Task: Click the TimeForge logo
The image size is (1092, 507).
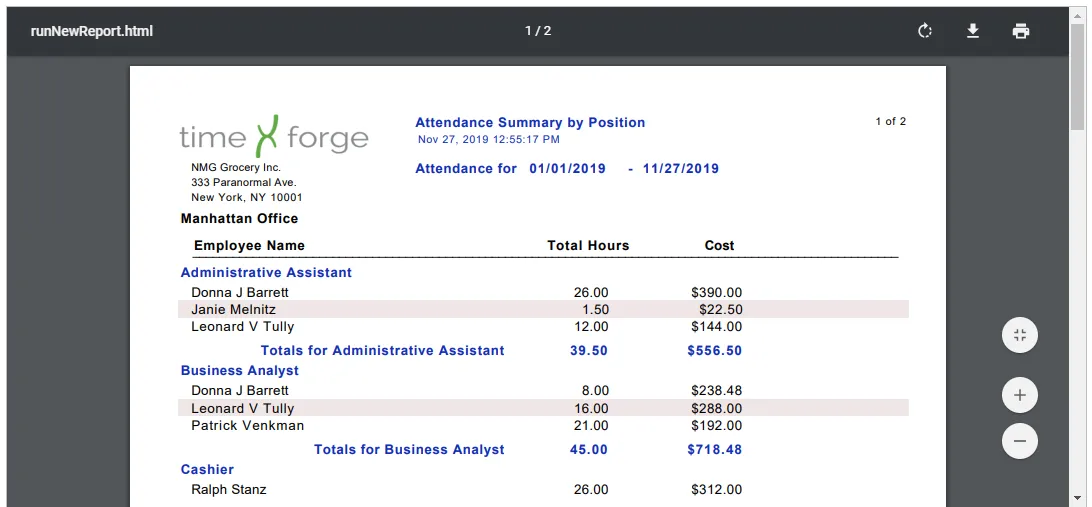Action: [x=274, y=136]
